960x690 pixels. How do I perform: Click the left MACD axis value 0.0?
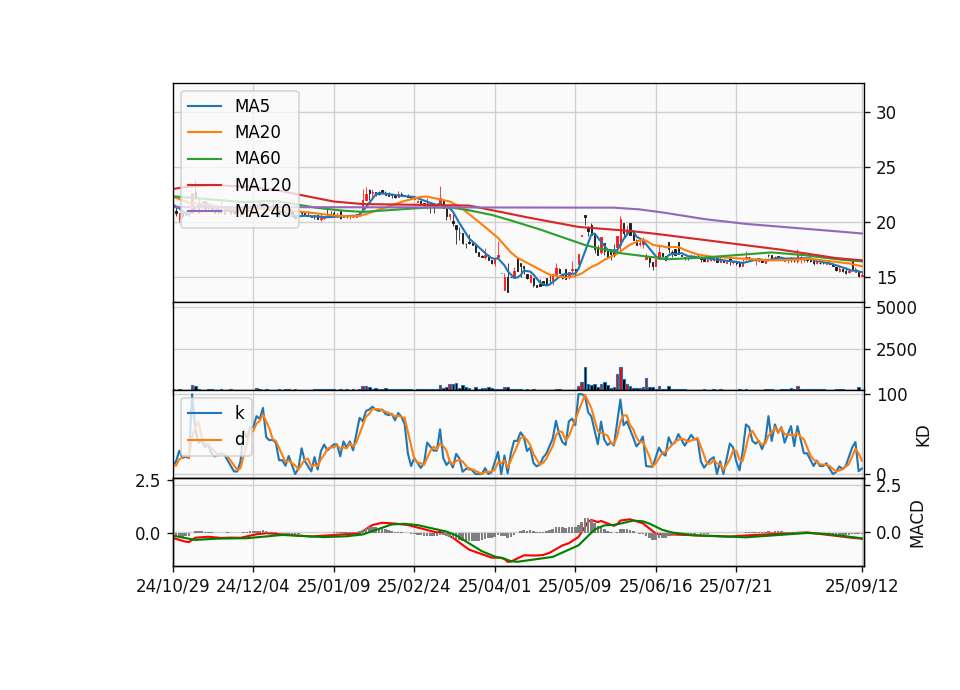148,534
